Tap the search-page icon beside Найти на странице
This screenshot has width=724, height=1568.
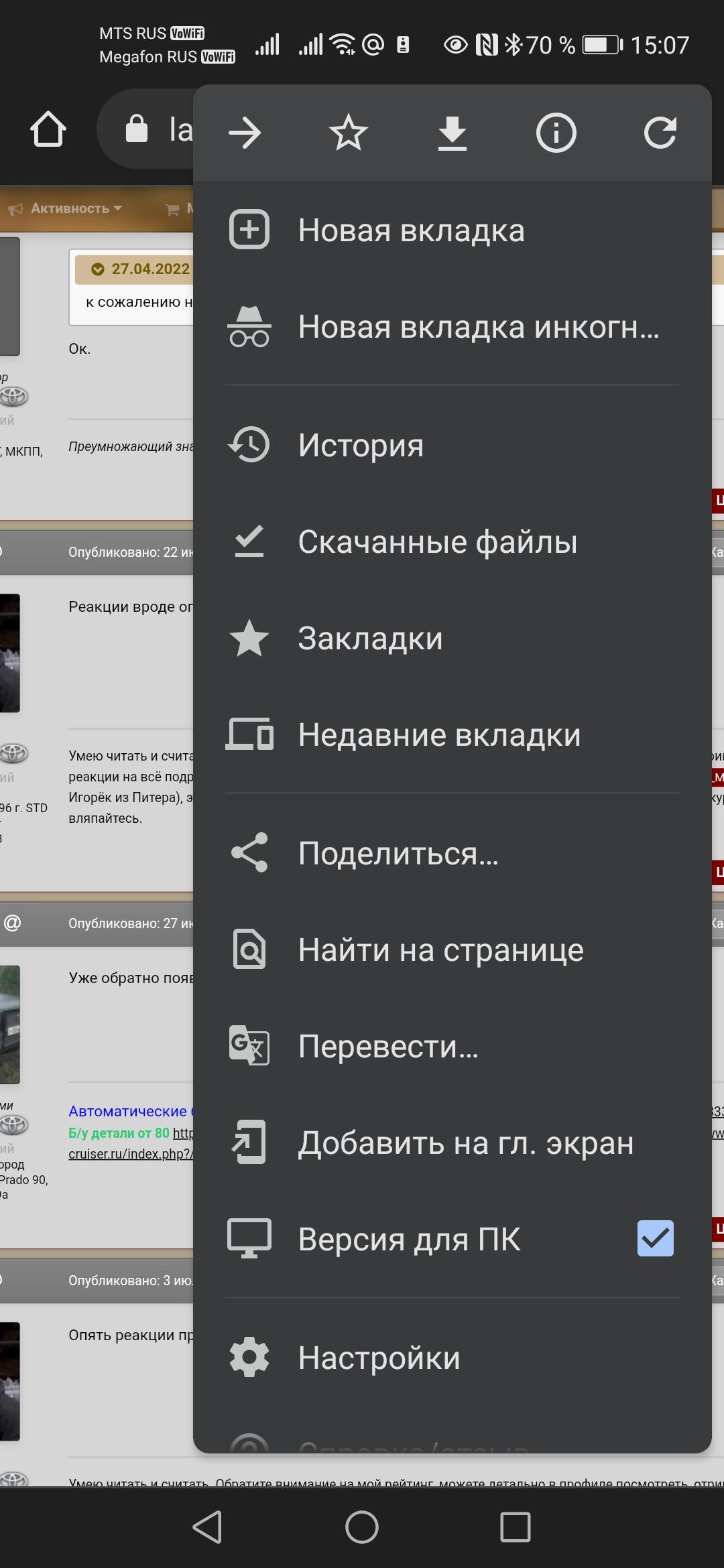coord(249,950)
